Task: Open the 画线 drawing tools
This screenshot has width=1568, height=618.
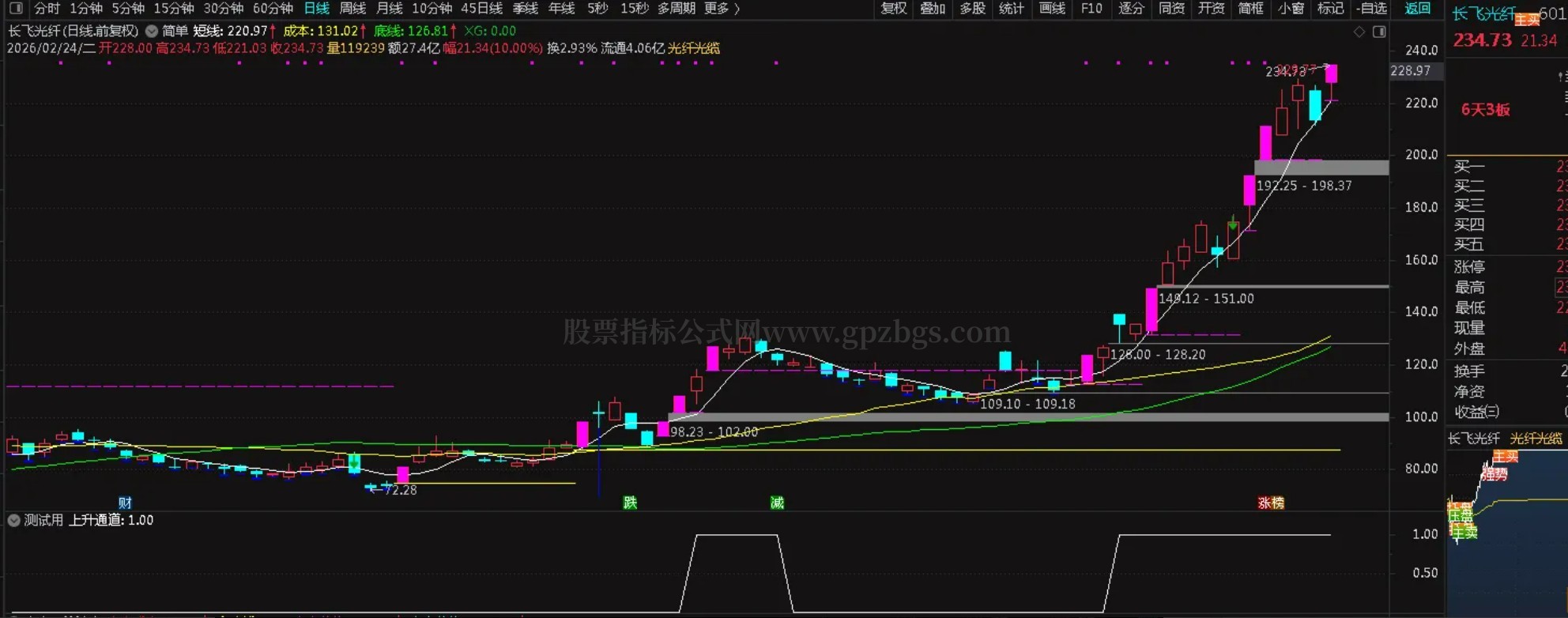Action: 1052,9
